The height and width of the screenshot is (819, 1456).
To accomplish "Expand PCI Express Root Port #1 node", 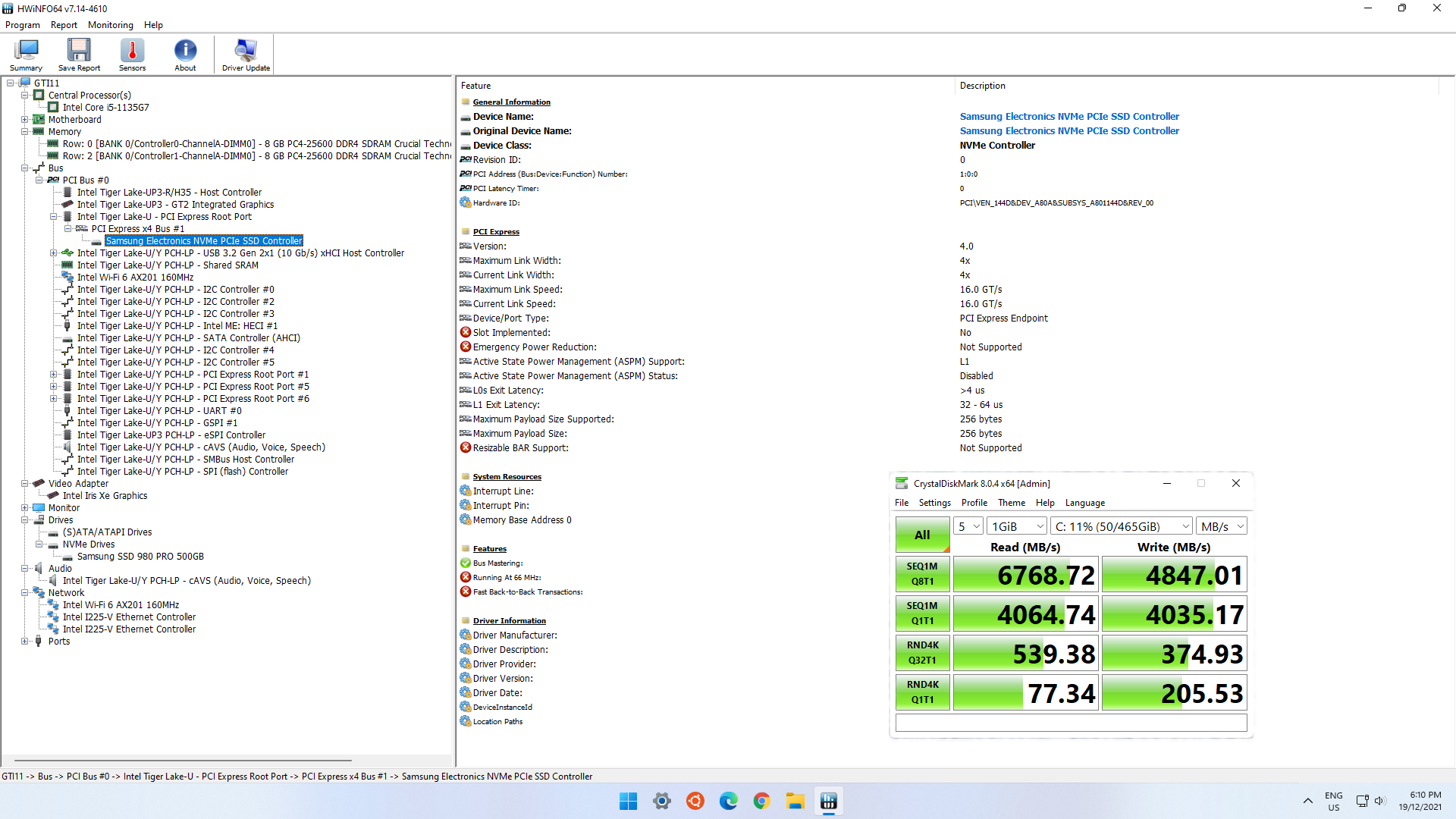I will pyautogui.click(x=54, y=375).
